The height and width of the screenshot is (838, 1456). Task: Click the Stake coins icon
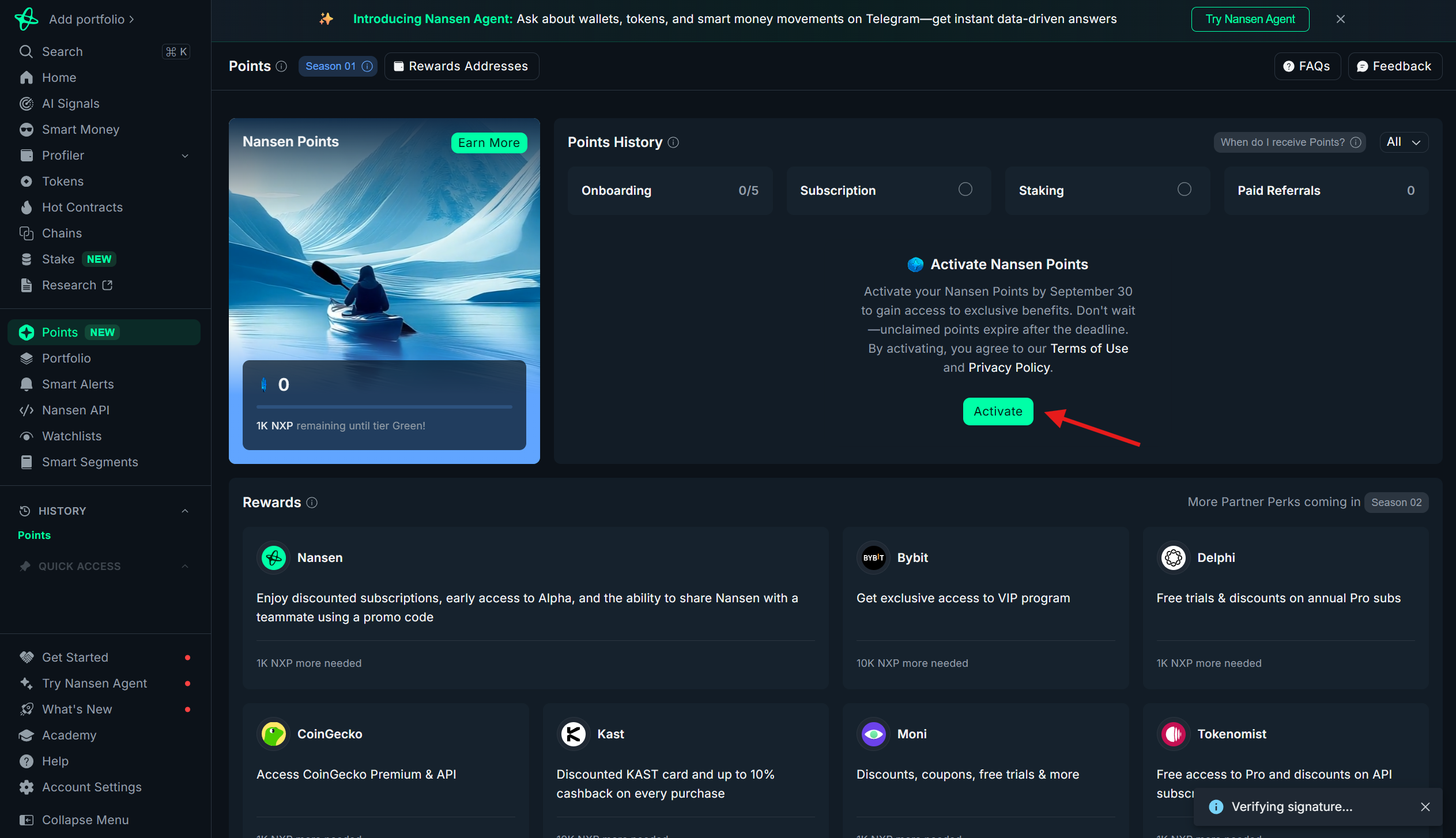26,259
